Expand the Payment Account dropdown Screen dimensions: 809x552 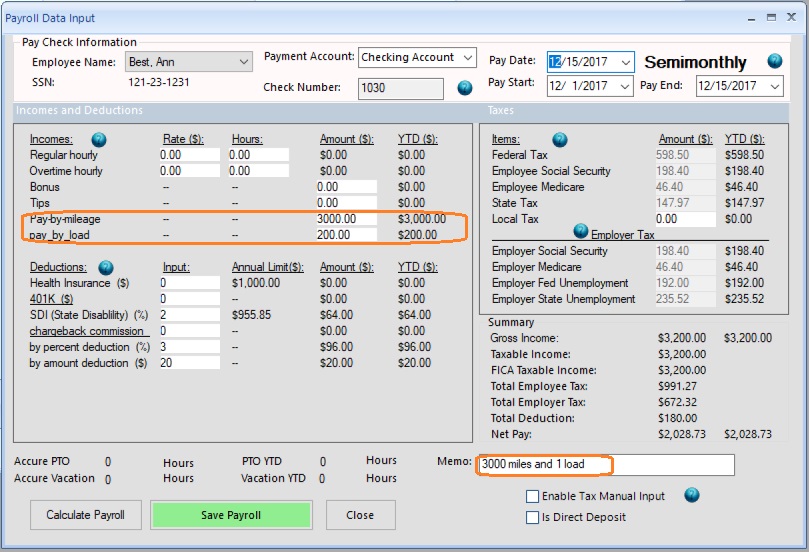(x=469, y=58)
